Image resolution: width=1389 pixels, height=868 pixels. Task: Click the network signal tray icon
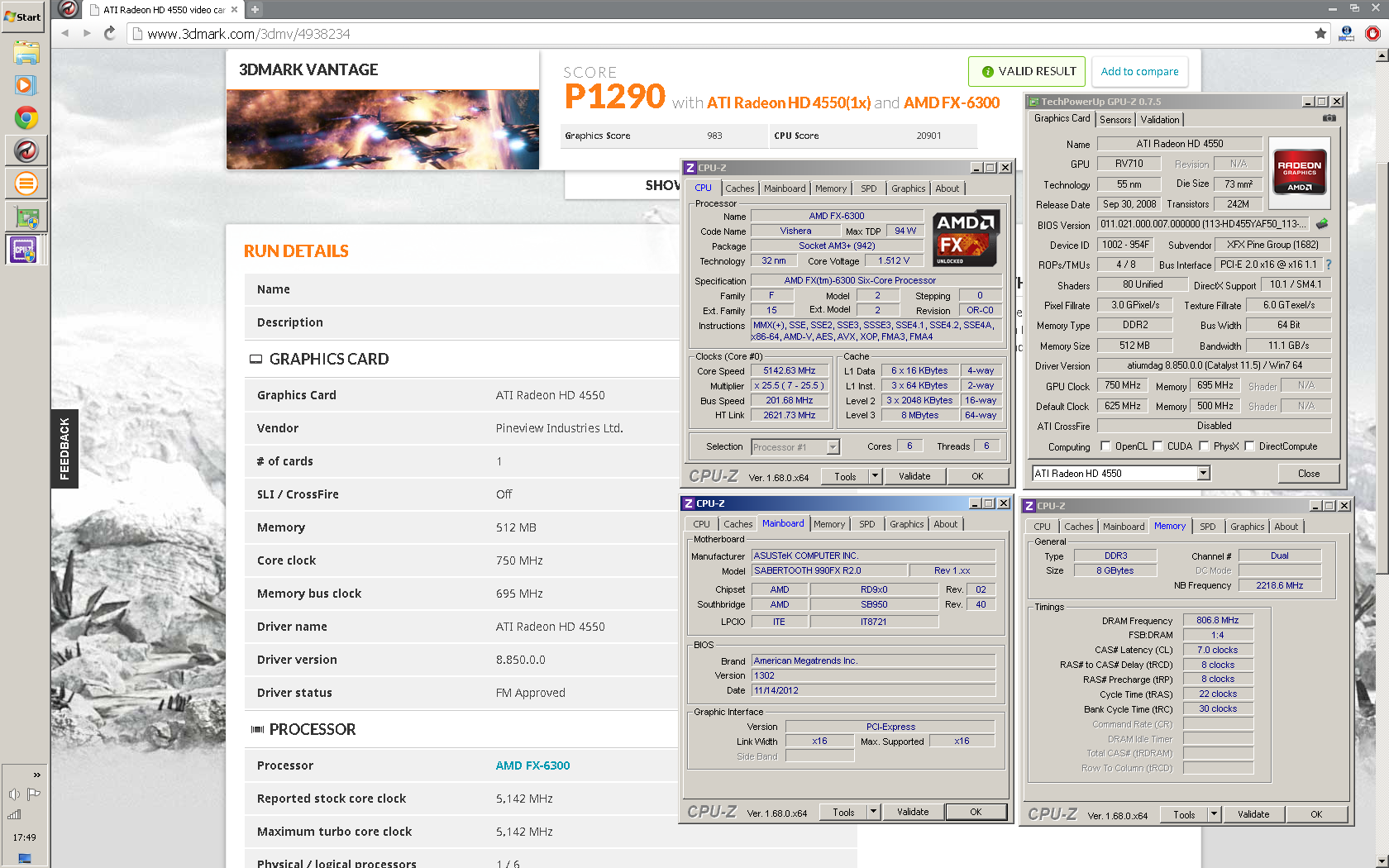coord(14,814)
